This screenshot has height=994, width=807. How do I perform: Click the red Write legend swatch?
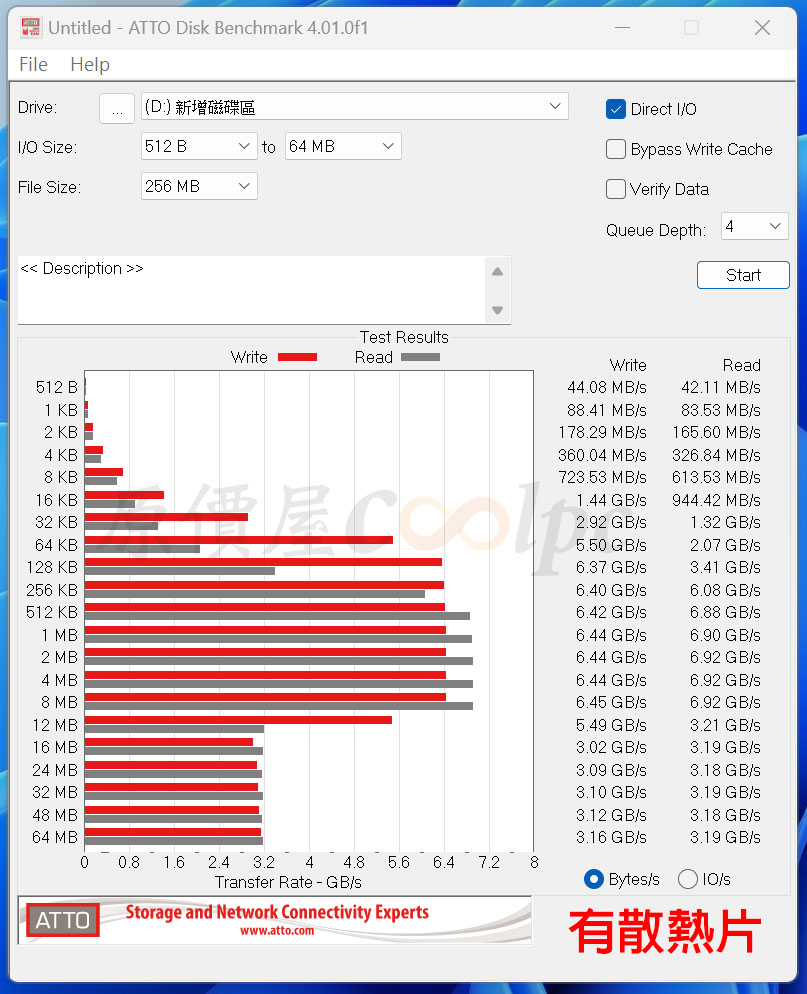297,357
